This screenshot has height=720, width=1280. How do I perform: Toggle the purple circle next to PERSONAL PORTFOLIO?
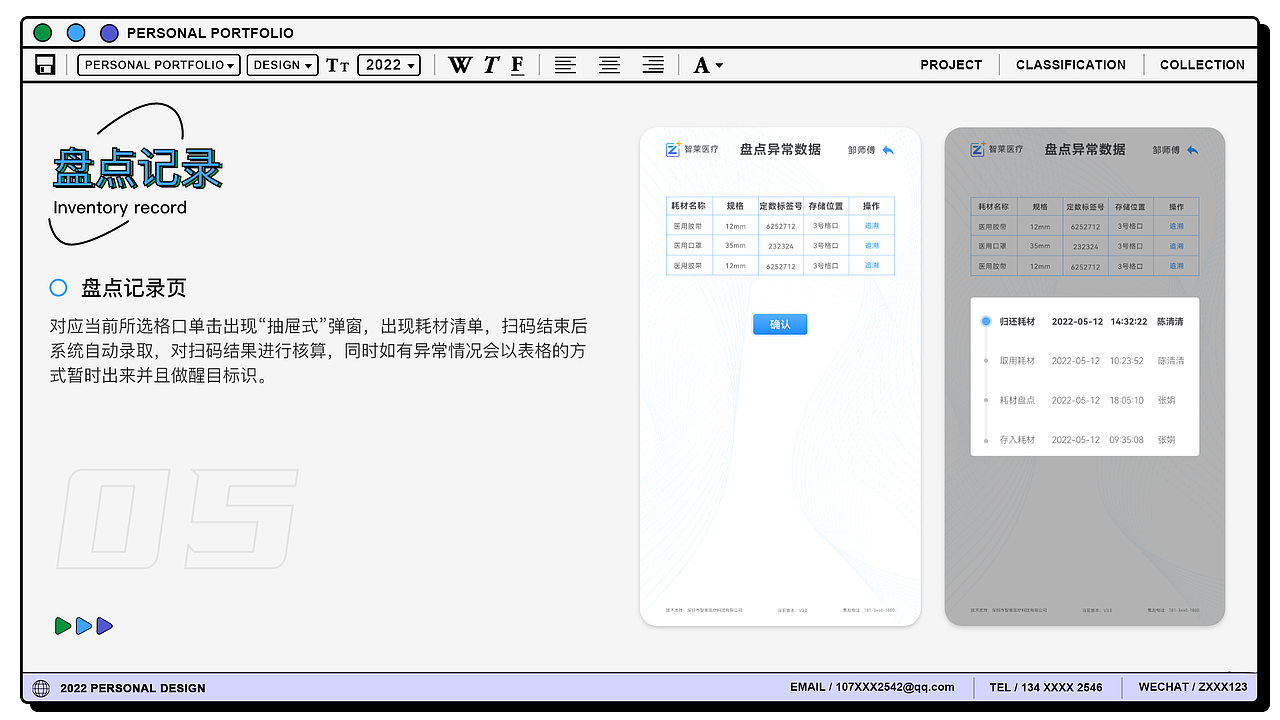click(109, 32)
